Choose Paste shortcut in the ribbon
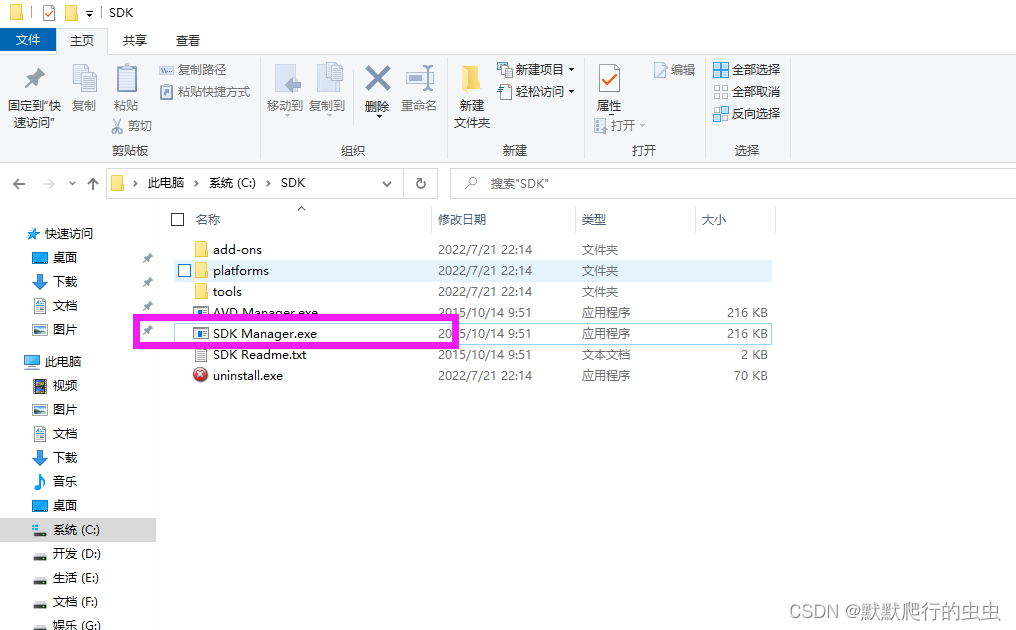1016x630 pixels. coord(205,91)
